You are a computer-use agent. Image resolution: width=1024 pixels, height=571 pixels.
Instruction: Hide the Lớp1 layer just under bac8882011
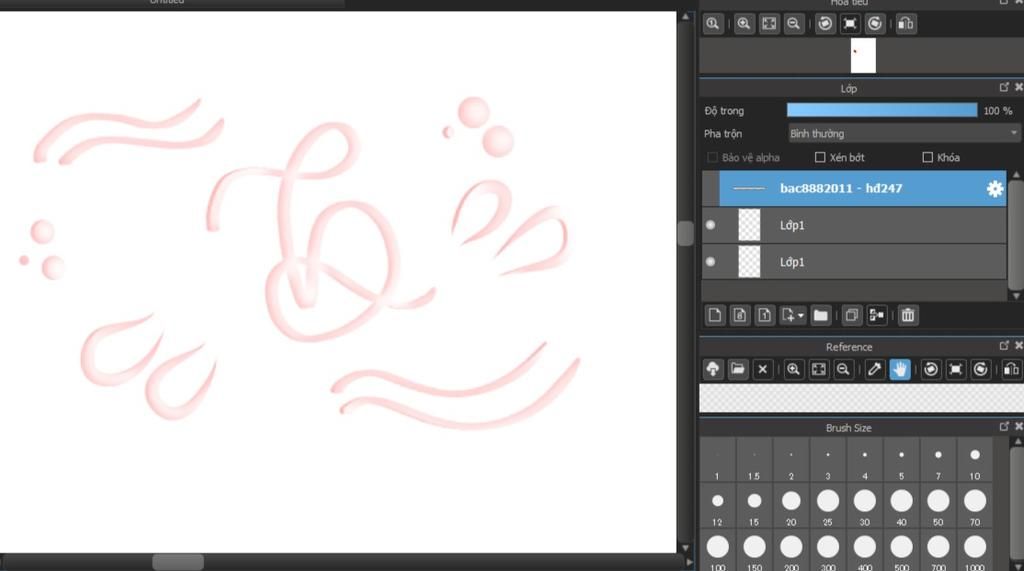(711, 225)
